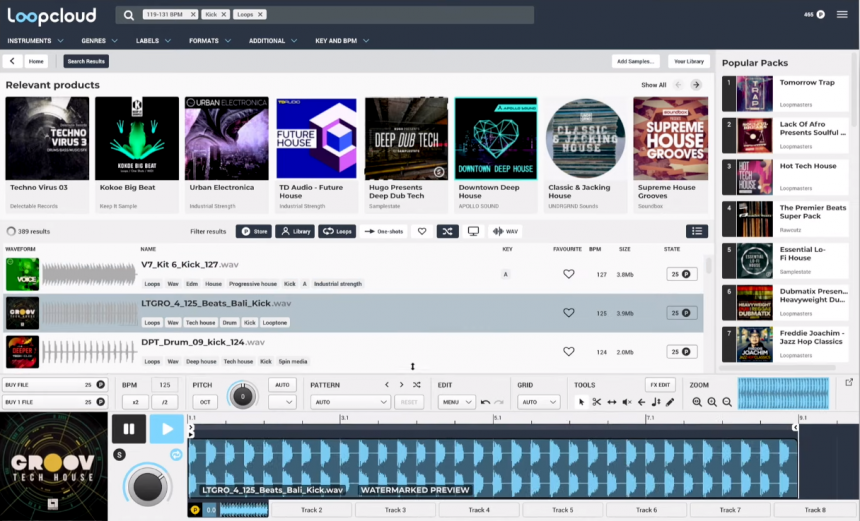Open the Kokoe Big Beat pack
Screen dimensions: 860x521
click(x=137, y=155)
